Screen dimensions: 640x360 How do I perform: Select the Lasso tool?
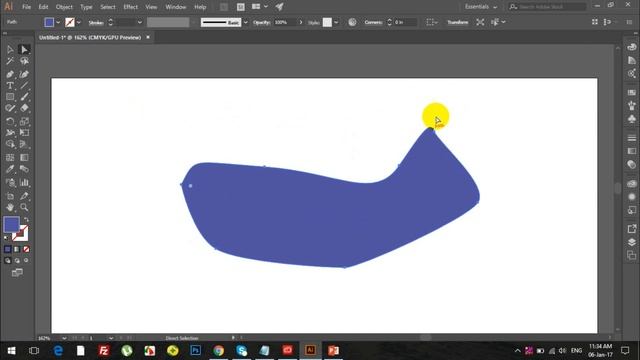24,61
